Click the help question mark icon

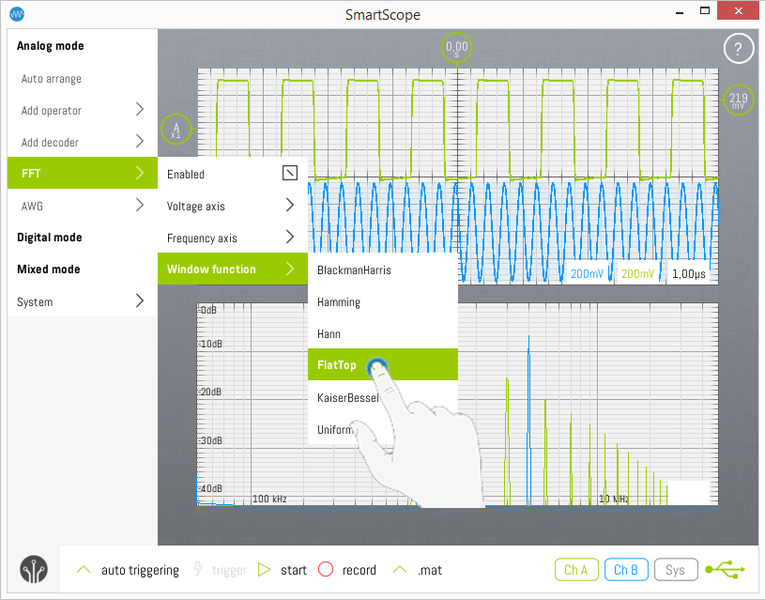[738, 48]
